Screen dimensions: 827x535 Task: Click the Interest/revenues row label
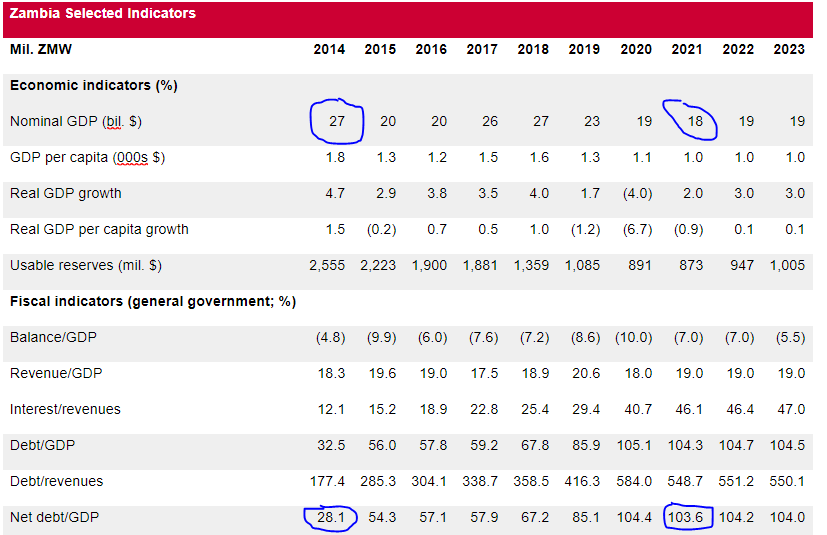65,409
